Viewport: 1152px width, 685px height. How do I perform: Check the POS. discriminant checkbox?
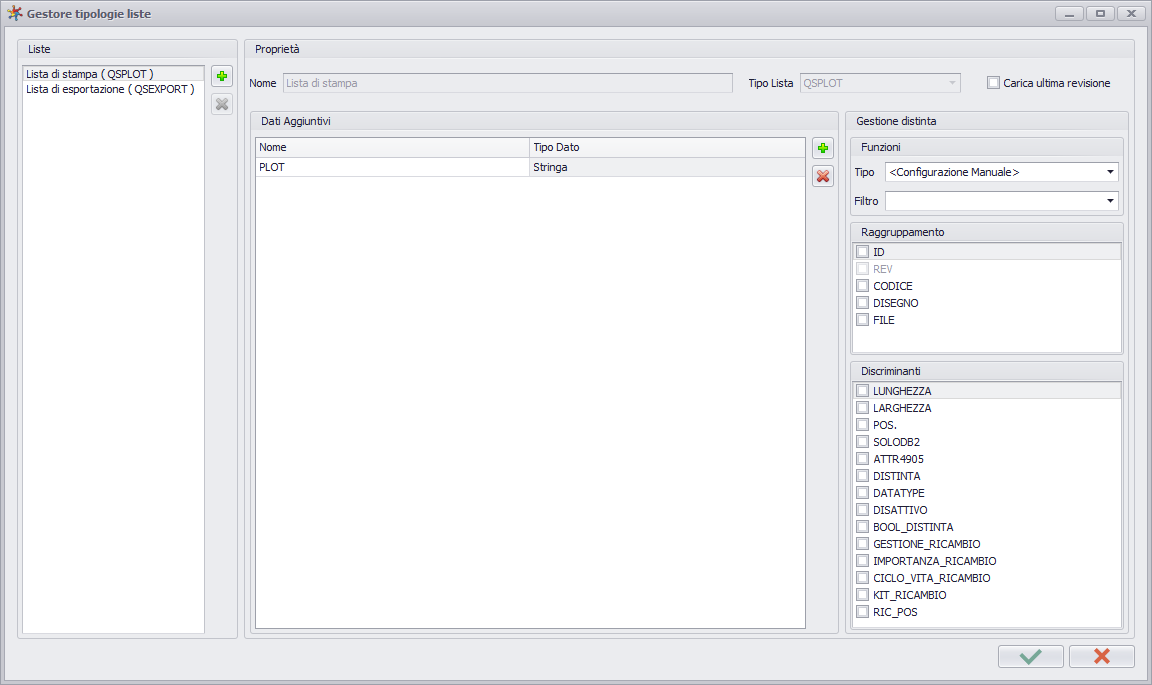pos(863,425)
